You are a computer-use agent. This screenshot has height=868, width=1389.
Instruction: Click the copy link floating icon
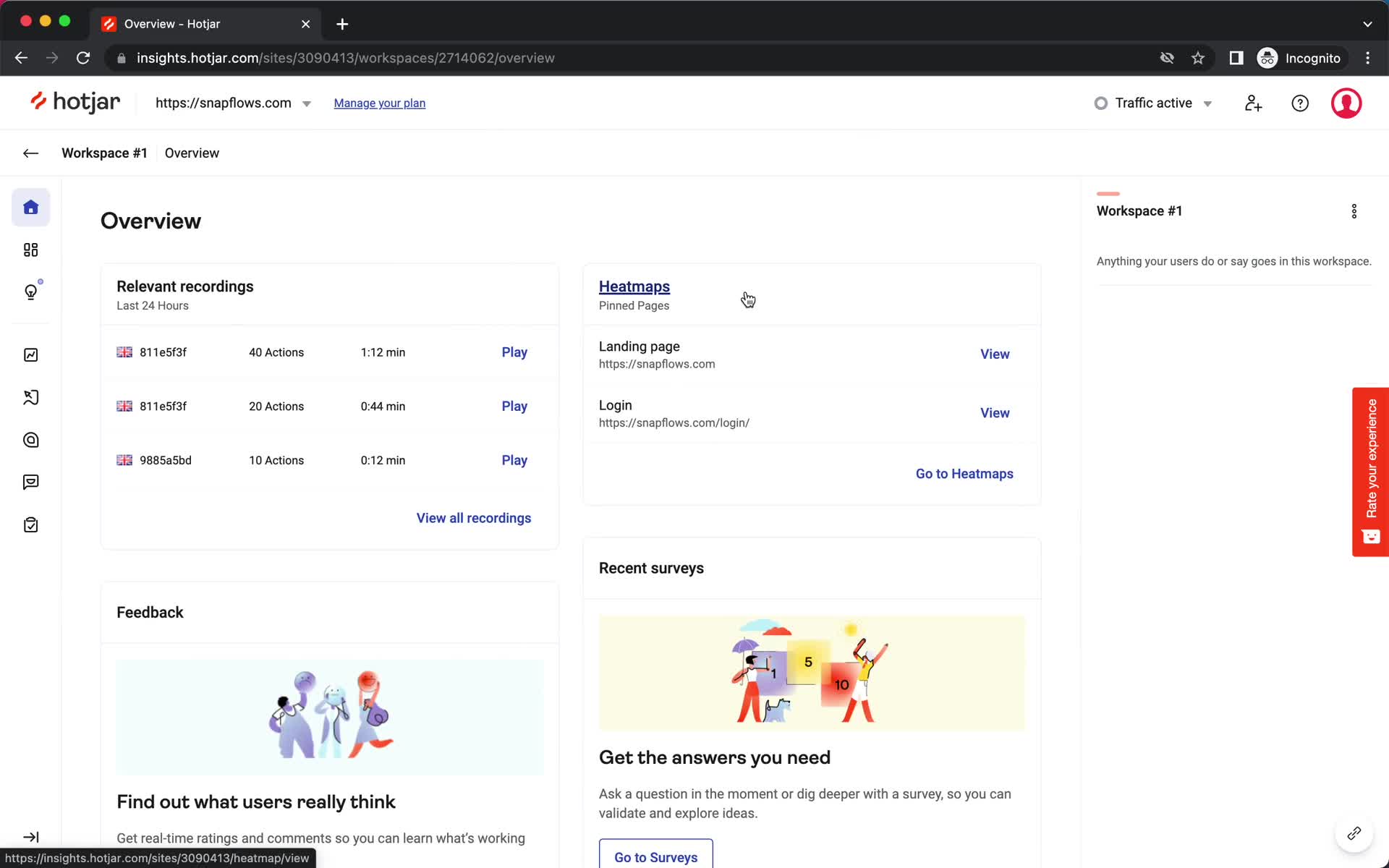[1354, 834]
